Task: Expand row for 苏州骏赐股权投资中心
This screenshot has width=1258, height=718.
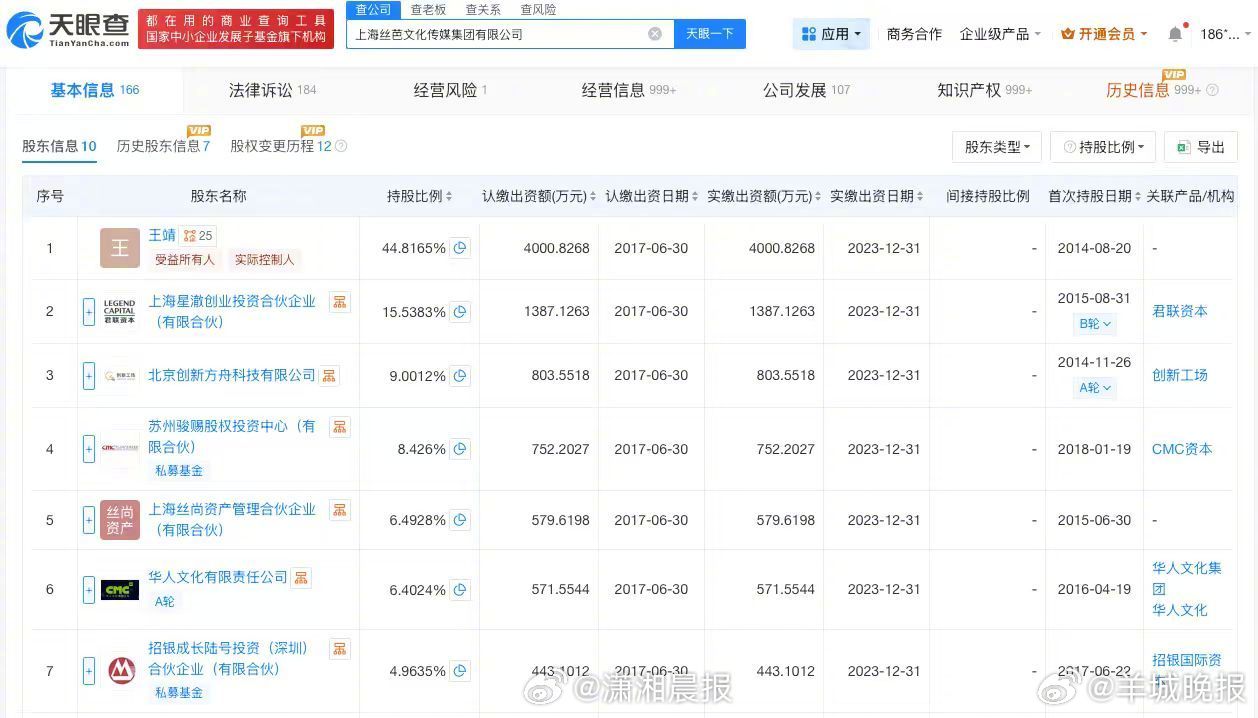Action: click(89, 450)
